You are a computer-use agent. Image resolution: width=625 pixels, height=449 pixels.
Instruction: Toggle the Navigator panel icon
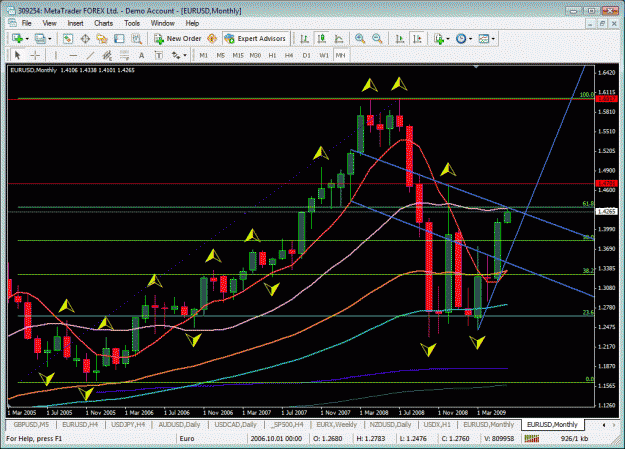point(102,39)
